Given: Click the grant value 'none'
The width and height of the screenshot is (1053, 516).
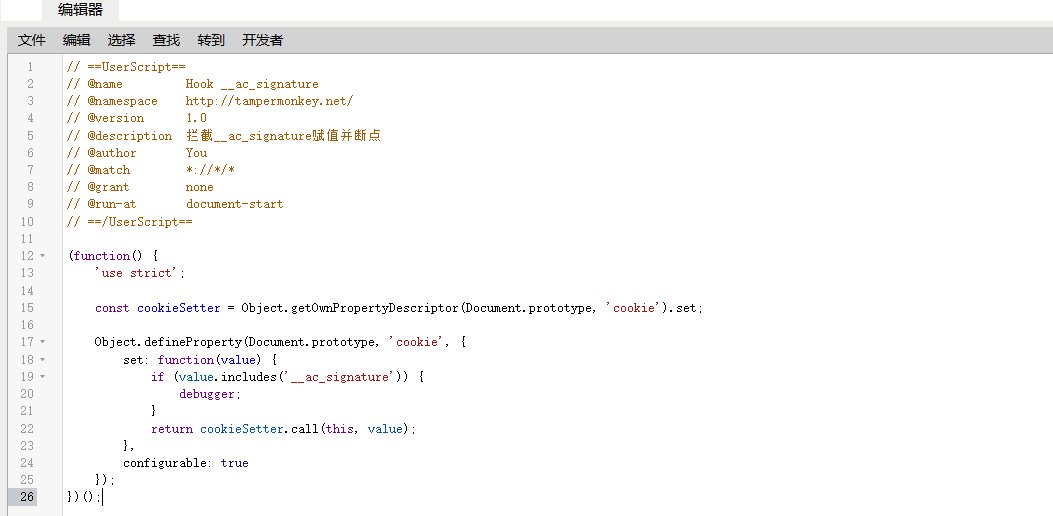Looking at the screenshot, I should (x=199, y=187).
